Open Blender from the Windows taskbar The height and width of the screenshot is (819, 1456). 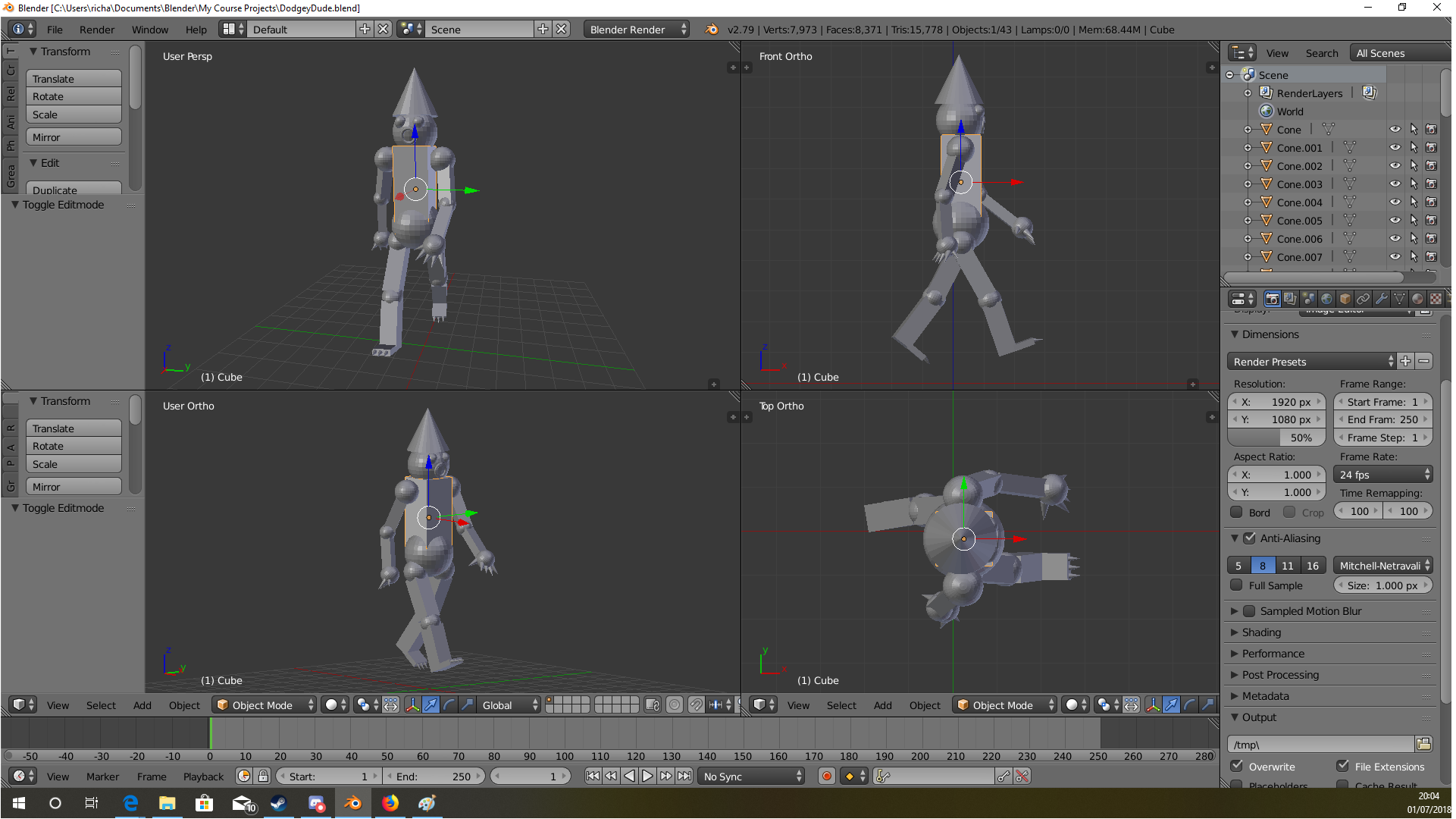(353, 803)
